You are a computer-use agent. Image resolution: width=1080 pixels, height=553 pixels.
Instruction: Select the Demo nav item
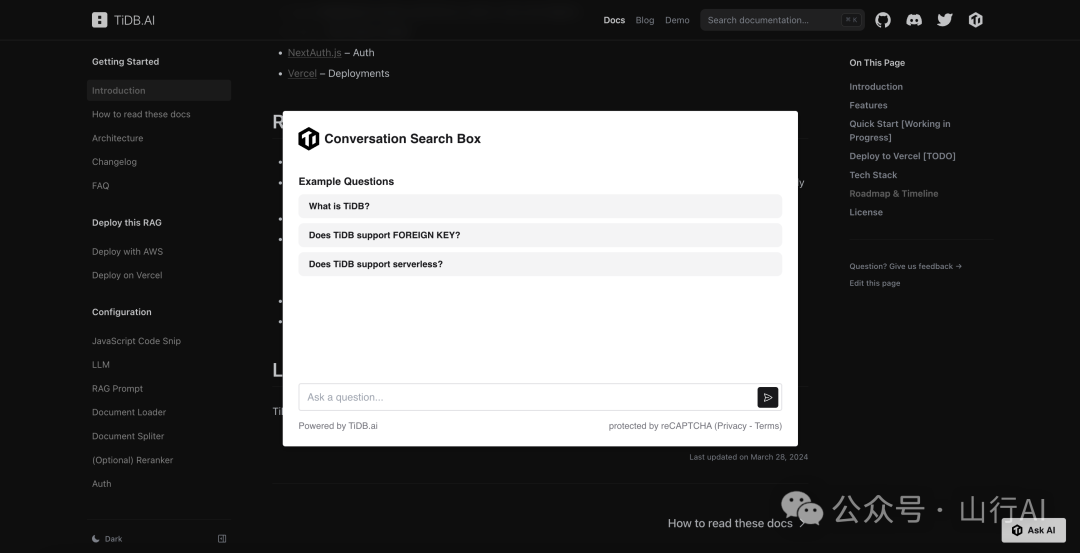[677, 20]
